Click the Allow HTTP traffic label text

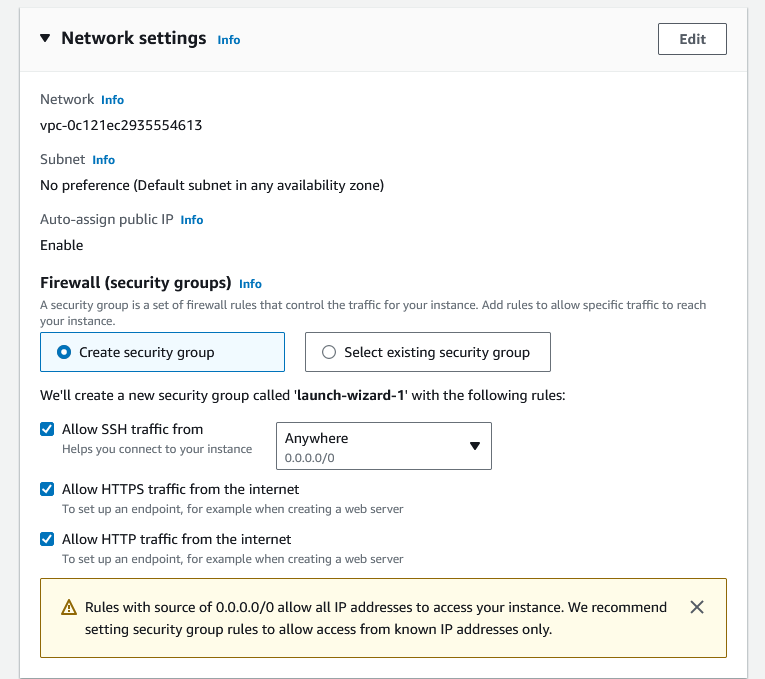pos(176,539)
